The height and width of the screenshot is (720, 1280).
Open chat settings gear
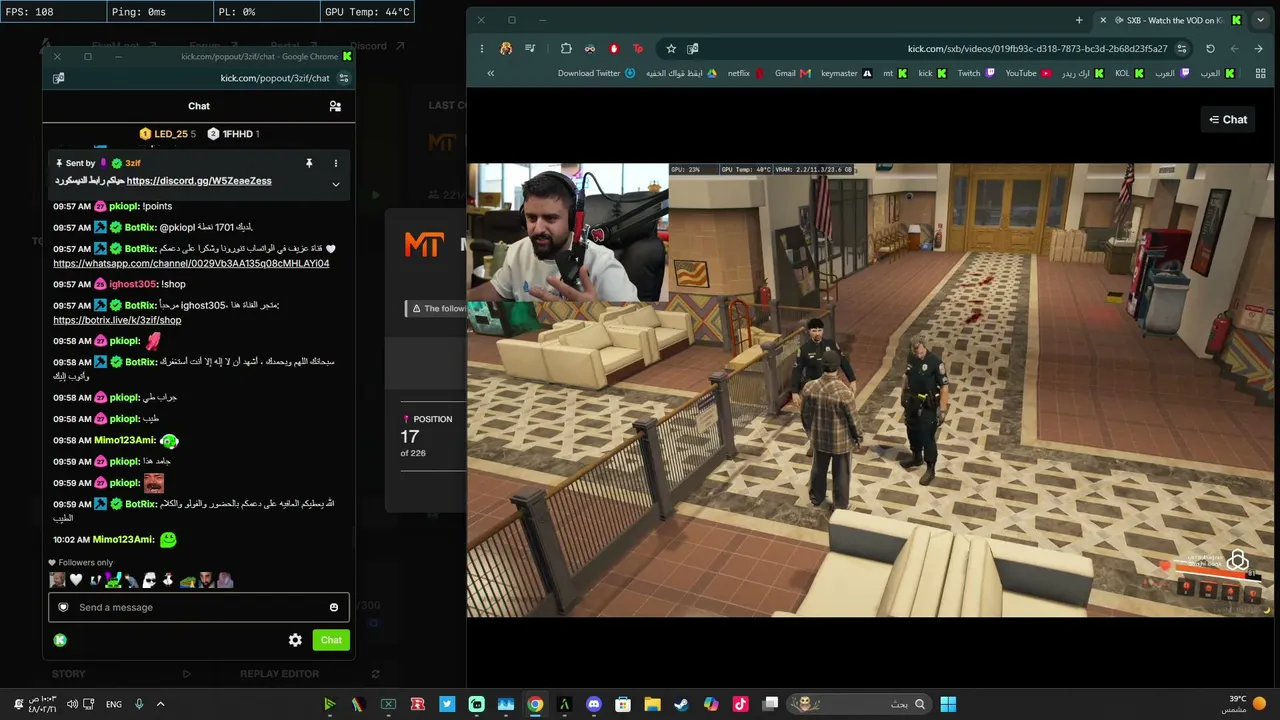tap(295, 640)
